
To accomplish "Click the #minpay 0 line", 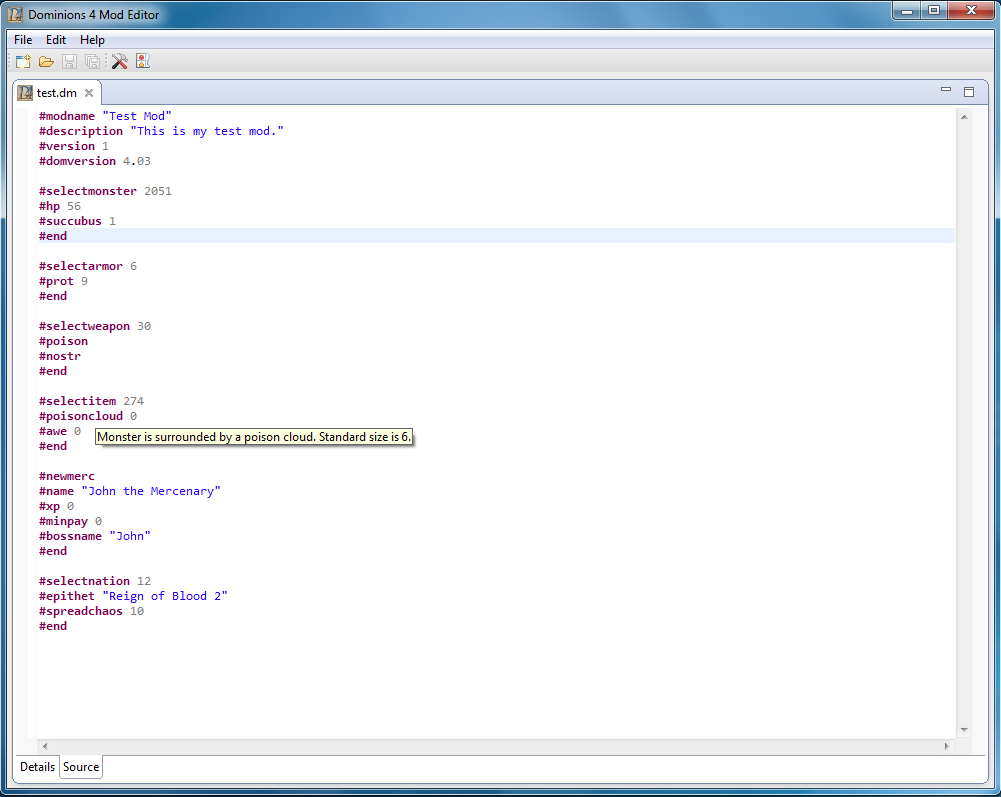I will [70, 521].
